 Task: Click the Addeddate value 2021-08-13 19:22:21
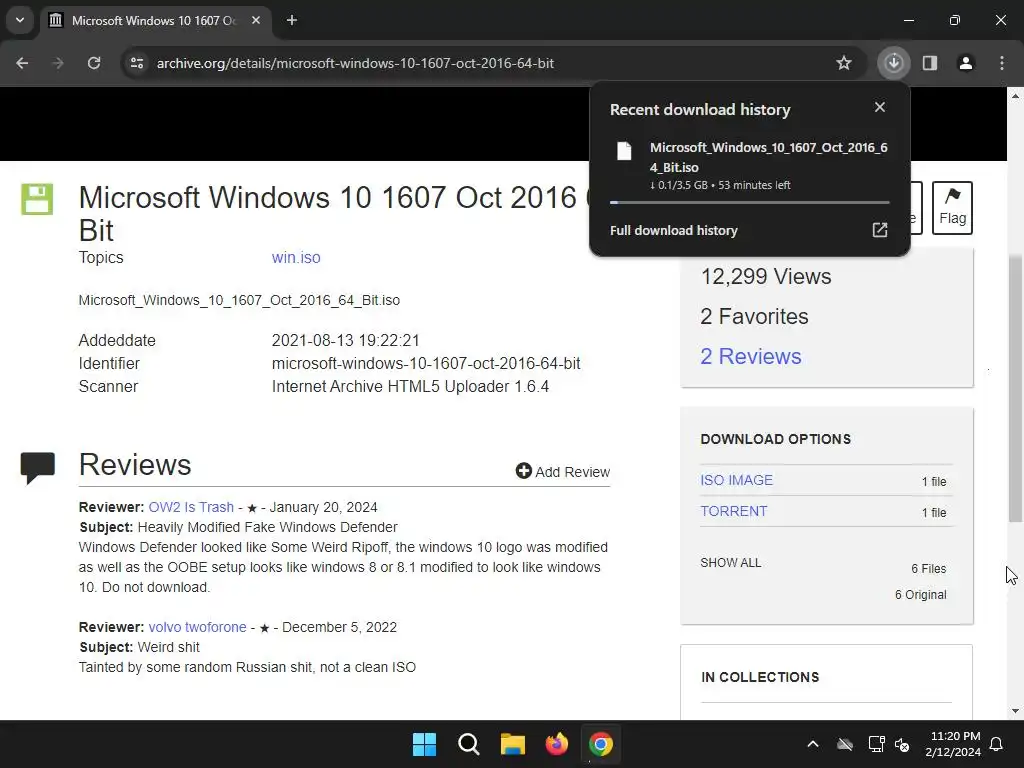click(x=345, y=341)
